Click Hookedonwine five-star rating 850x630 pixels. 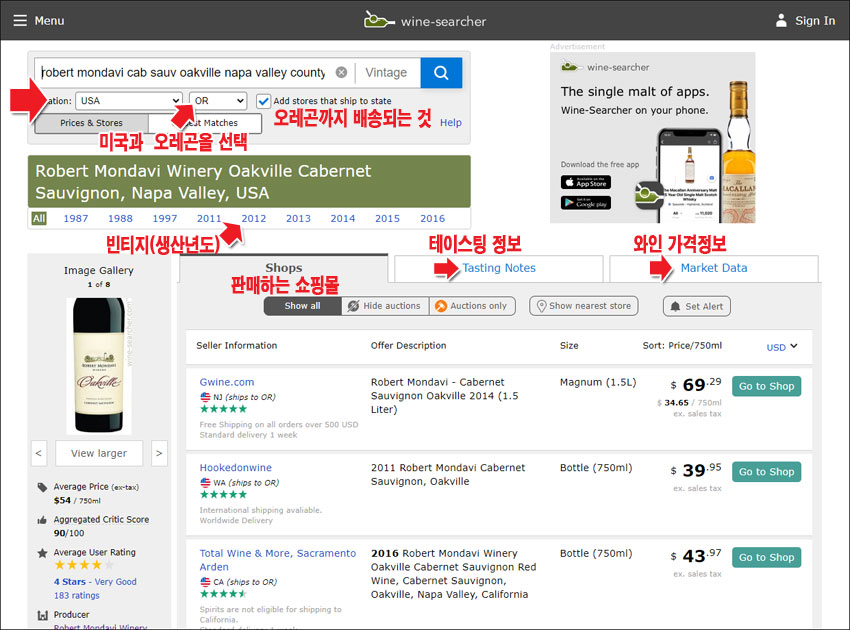[x=223, y=494]
